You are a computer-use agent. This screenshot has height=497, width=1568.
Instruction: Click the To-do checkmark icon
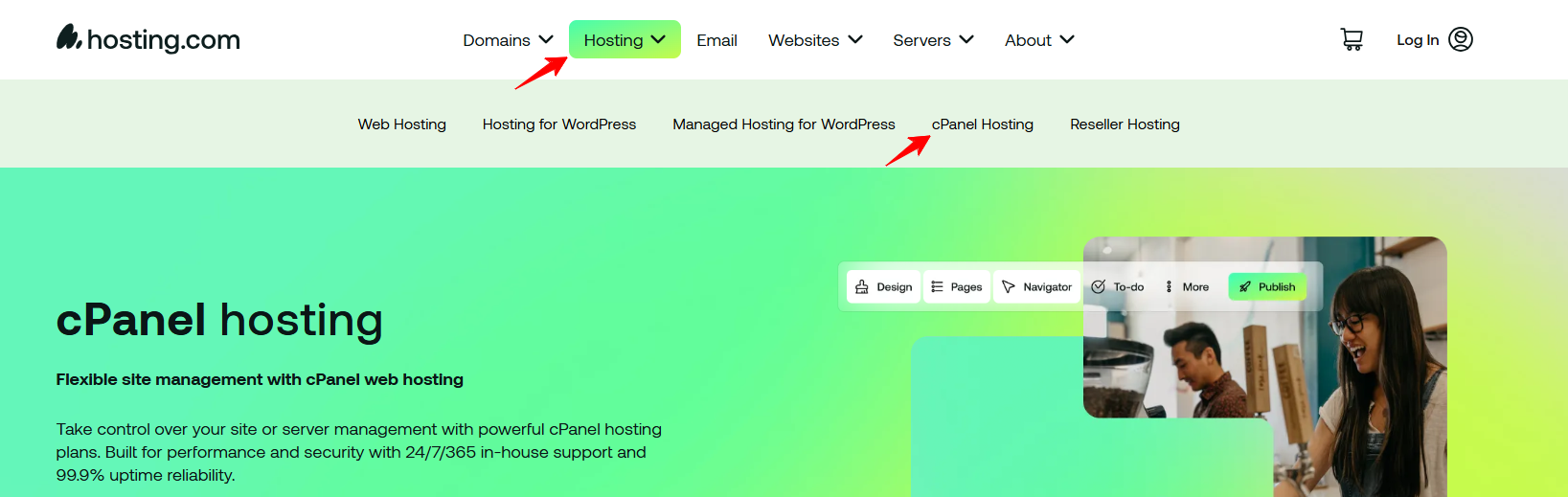coord(1099,286)
